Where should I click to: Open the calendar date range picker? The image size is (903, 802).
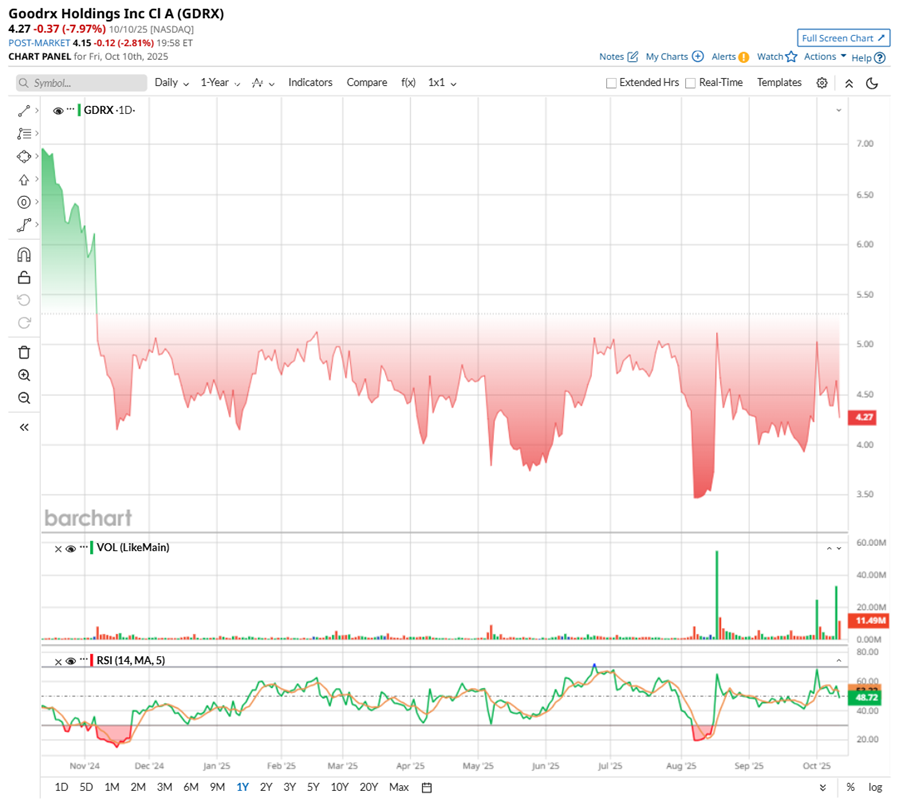click(427, 787)
